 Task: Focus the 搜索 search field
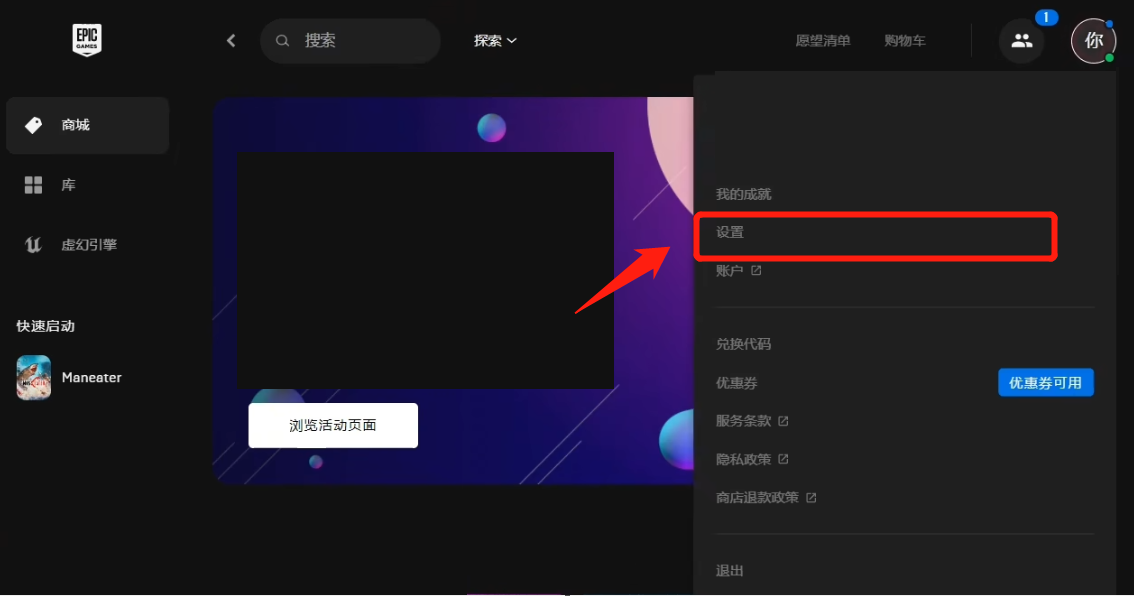(x=350, y=41)
